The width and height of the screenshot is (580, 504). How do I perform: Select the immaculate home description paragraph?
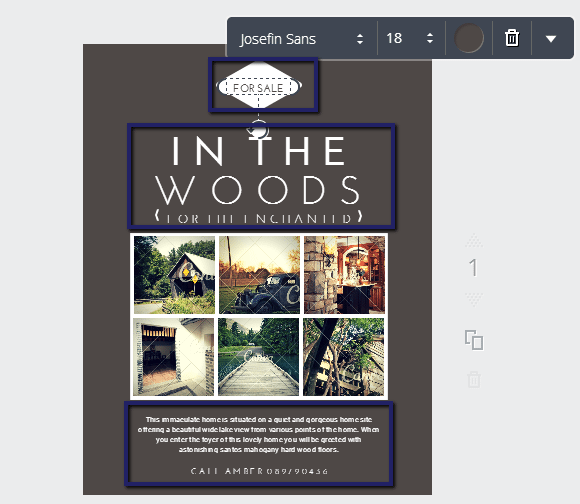[259, 434]
